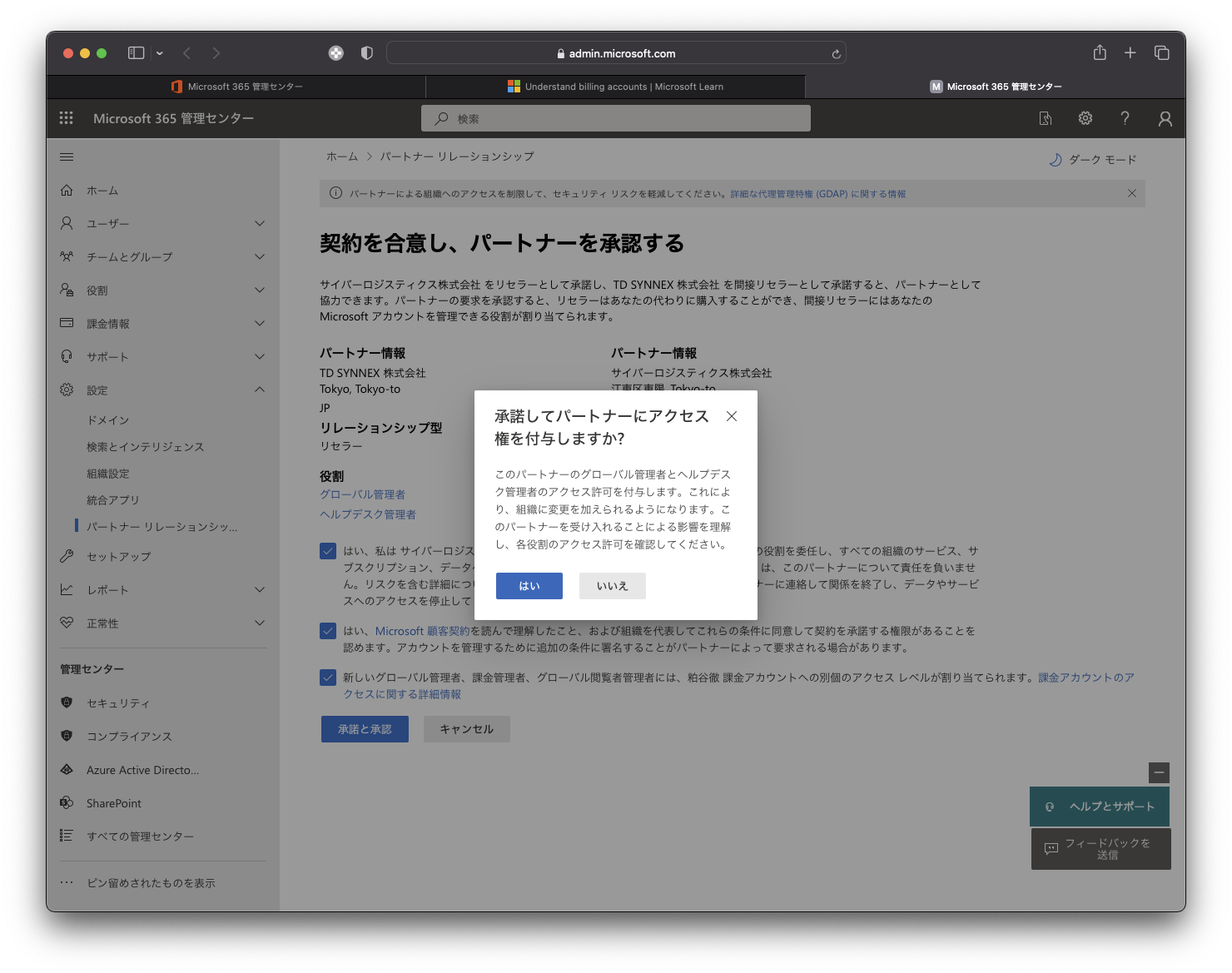Click the document icon in header bar

click(x=1046, y=119)
